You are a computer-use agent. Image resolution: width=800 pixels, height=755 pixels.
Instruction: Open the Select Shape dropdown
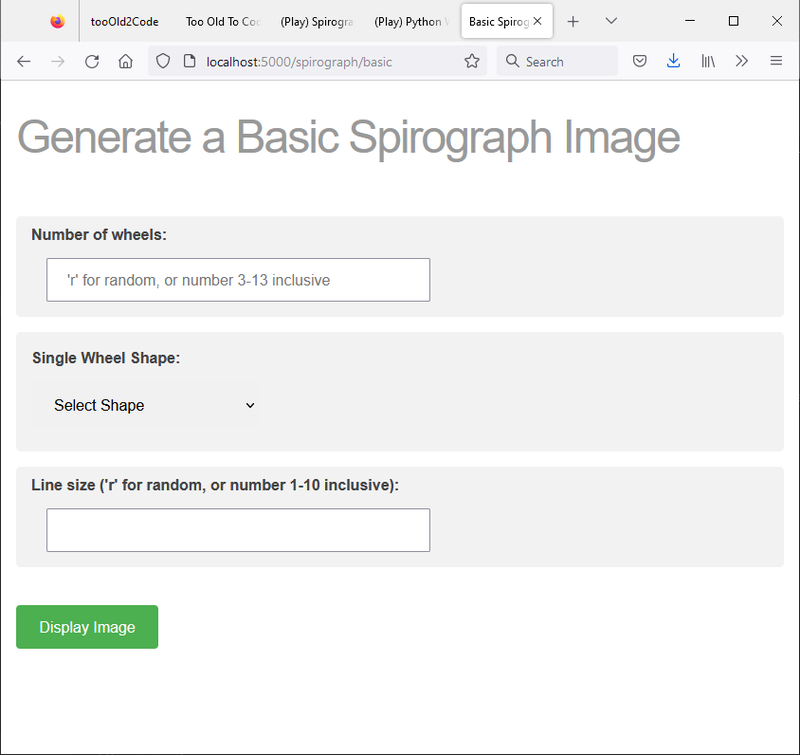pyautogui.click(x=145, y=405)
